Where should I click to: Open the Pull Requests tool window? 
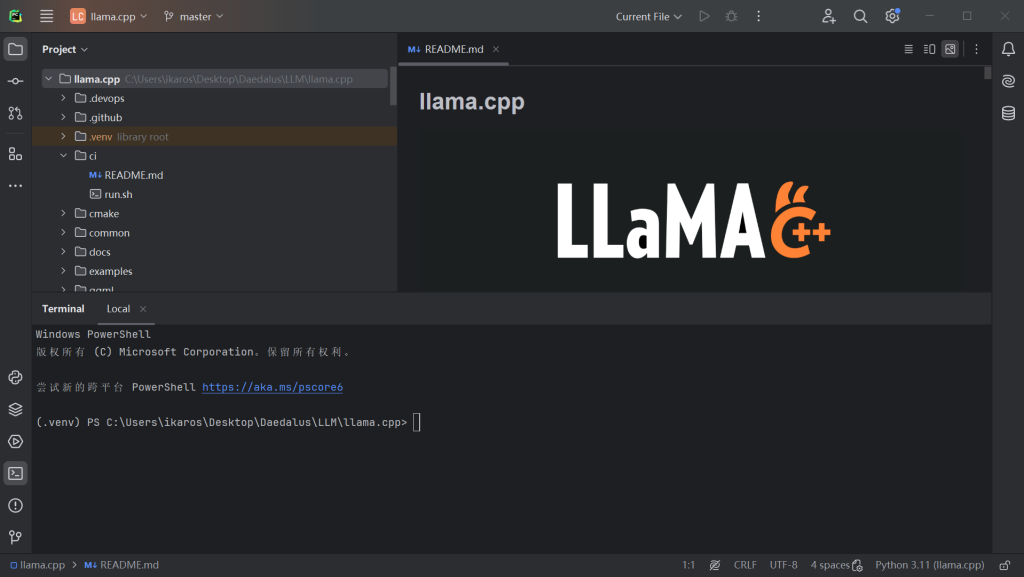point(16,113)
